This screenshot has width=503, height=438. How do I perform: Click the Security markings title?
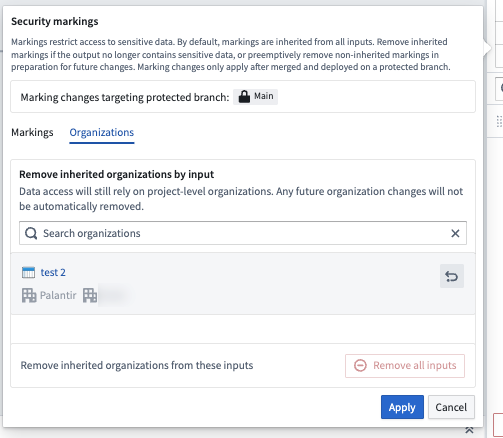55,21
